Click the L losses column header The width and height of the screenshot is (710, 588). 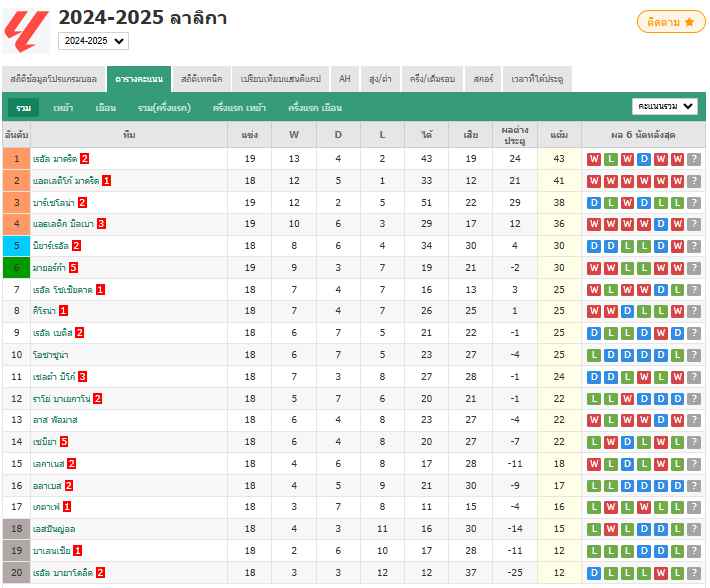coord(382,135)
